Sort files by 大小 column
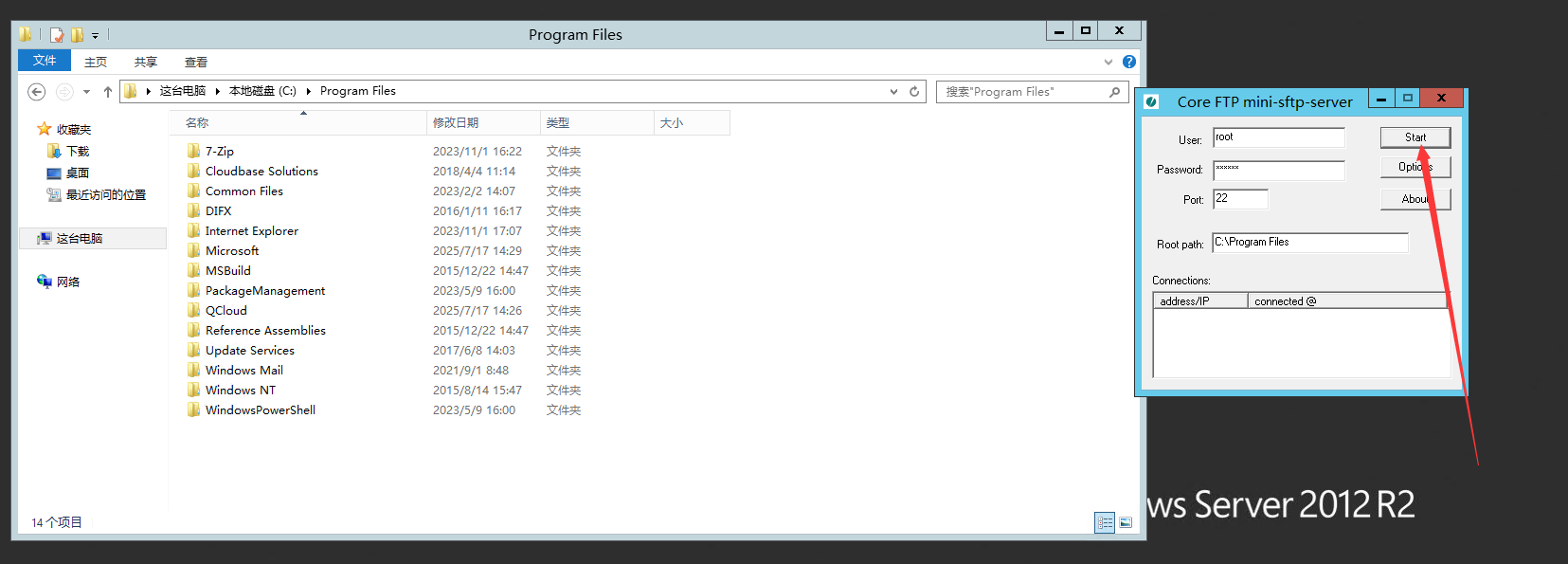Image resolution: width=1568 pixels, height=564 pixels. click(x=692, y=123)
